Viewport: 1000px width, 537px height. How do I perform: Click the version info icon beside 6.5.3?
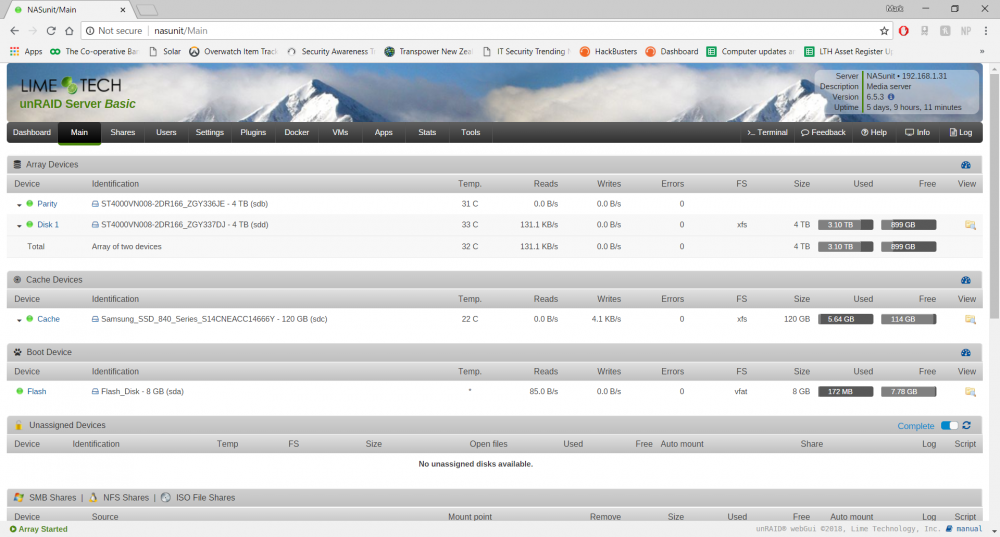tap(891, 97)
